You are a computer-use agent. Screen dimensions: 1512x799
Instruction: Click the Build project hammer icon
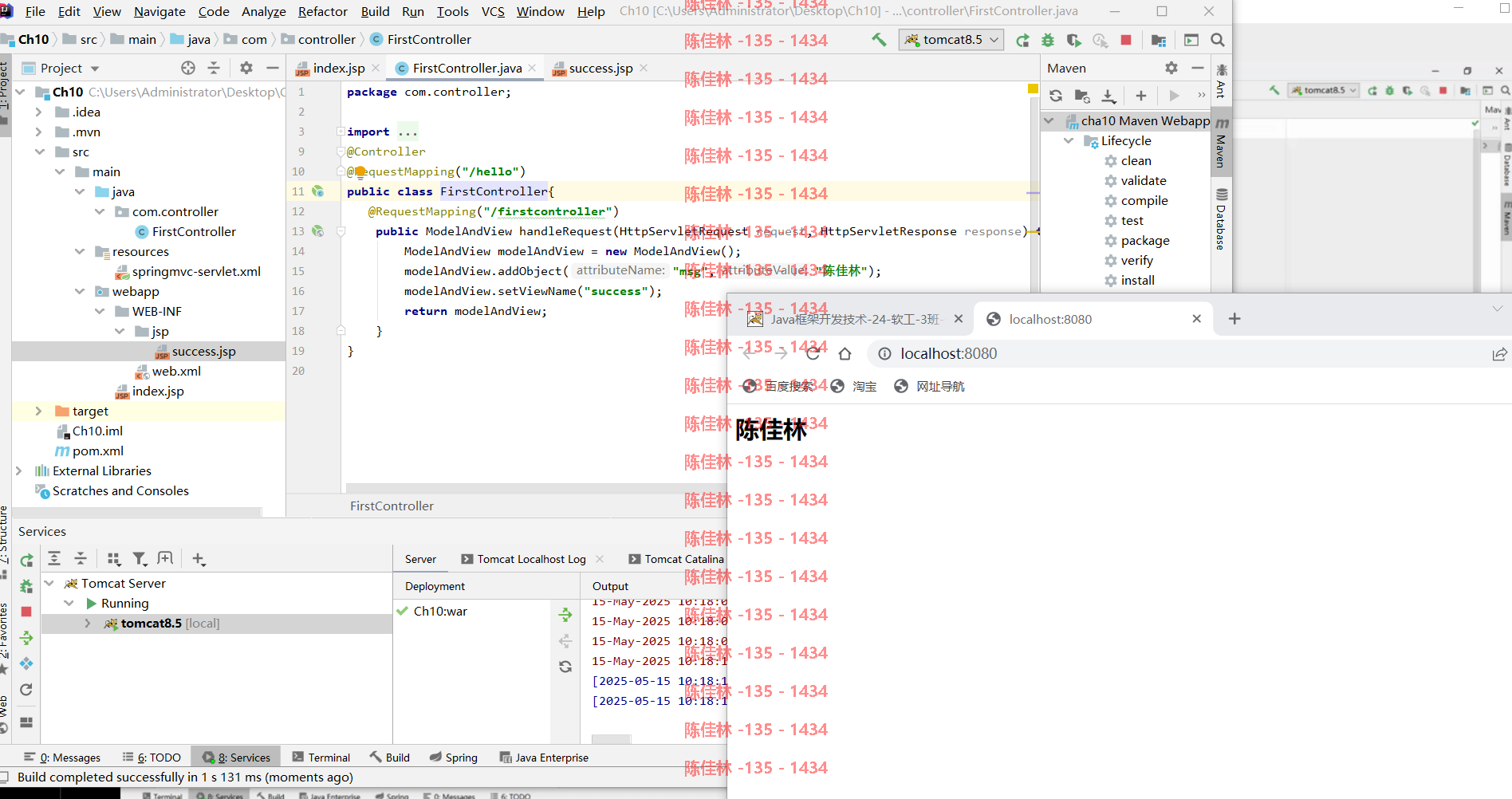pos(879,39)
